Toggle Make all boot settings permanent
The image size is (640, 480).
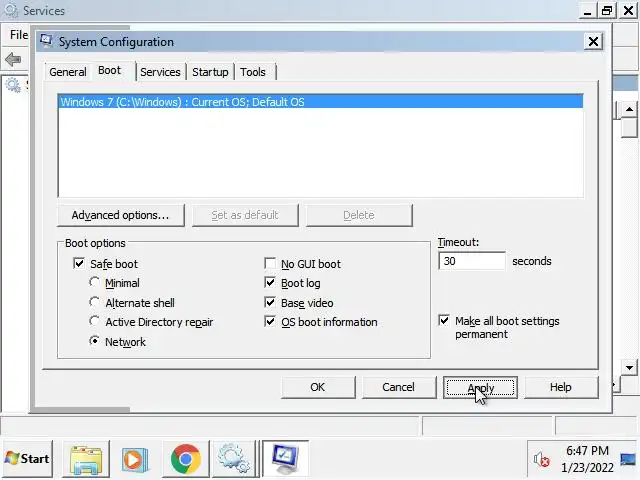coord(444,320)
